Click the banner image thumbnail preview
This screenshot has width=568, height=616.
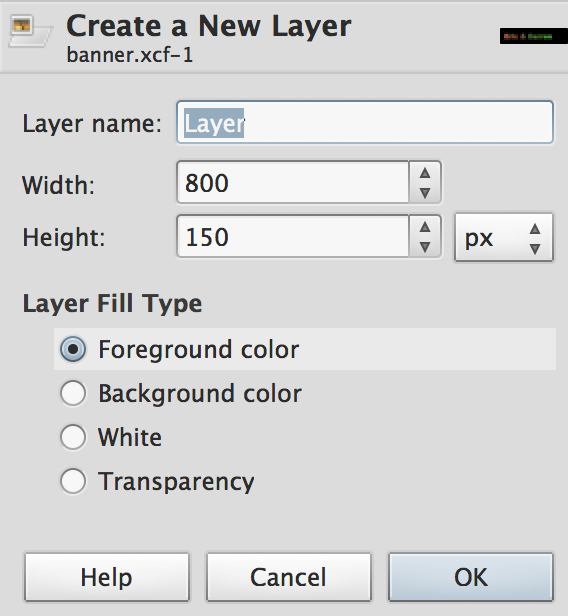[533, 36]
